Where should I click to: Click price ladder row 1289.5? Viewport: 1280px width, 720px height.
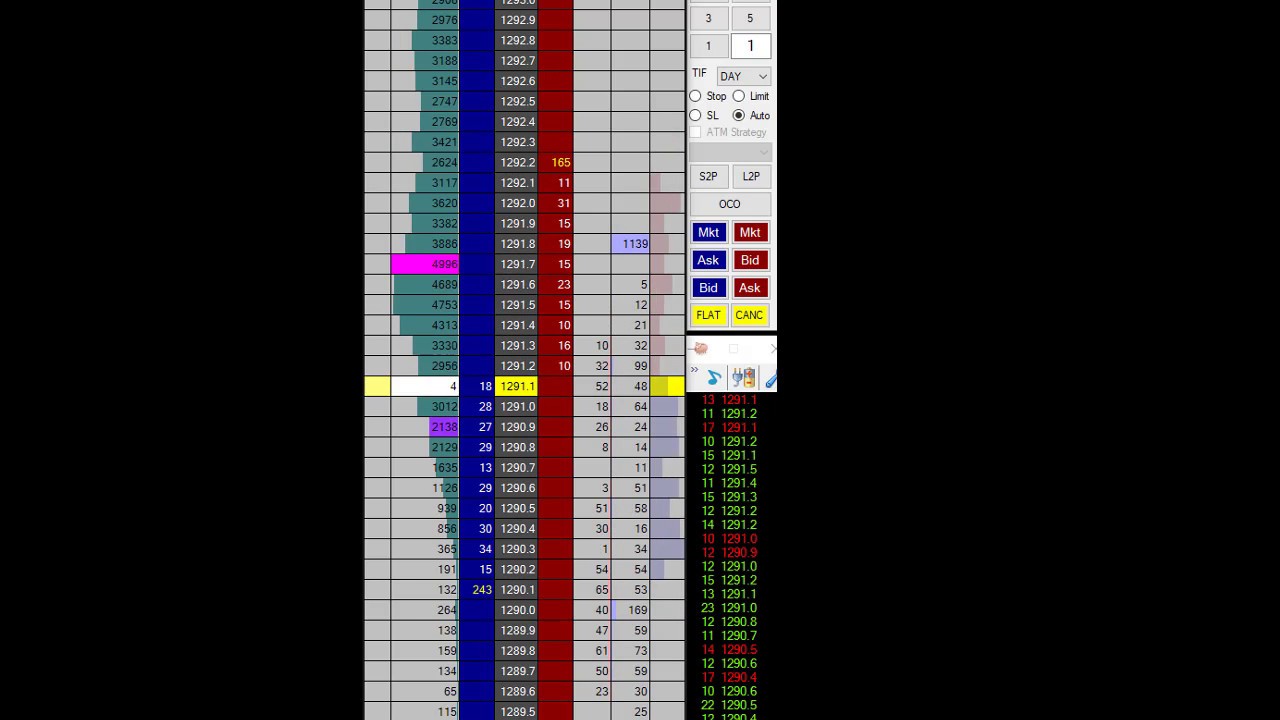pos(517,712)
